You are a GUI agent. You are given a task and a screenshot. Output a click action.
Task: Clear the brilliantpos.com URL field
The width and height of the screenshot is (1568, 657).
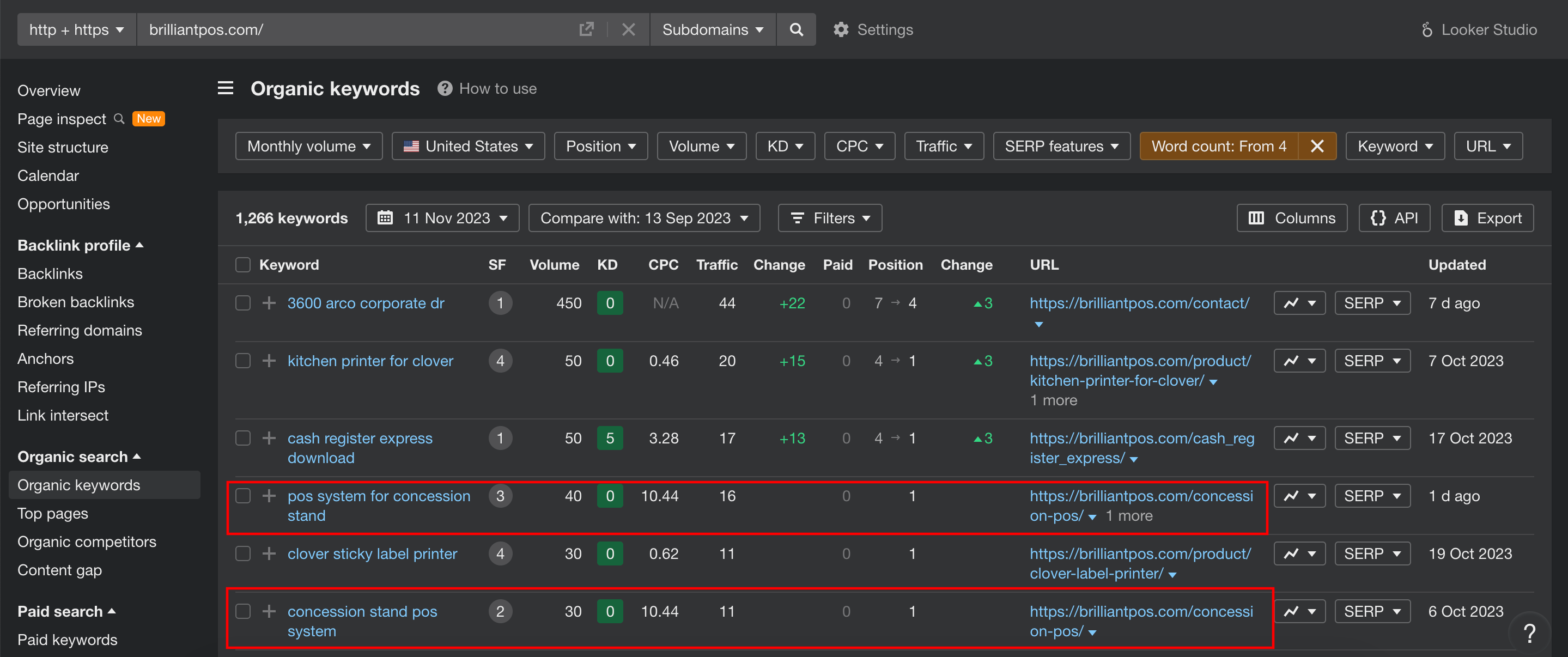coord(628,29)
